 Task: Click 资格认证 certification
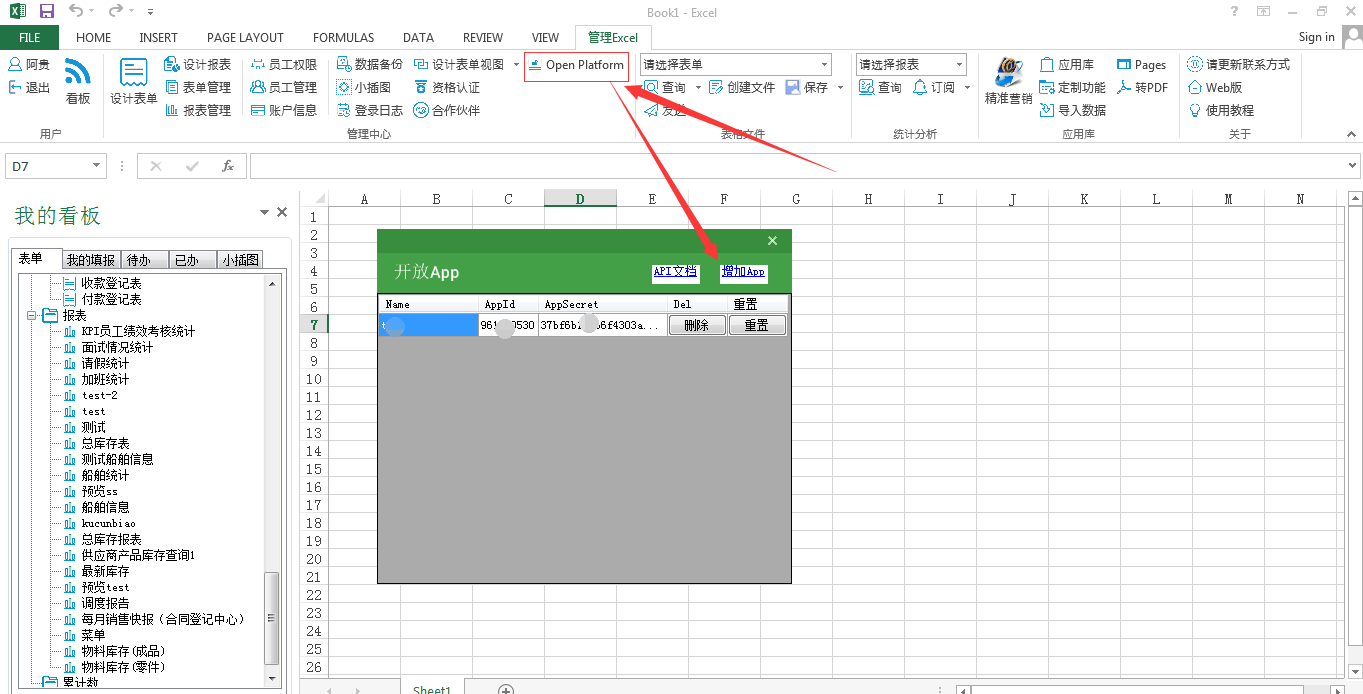tap(447, 87)
